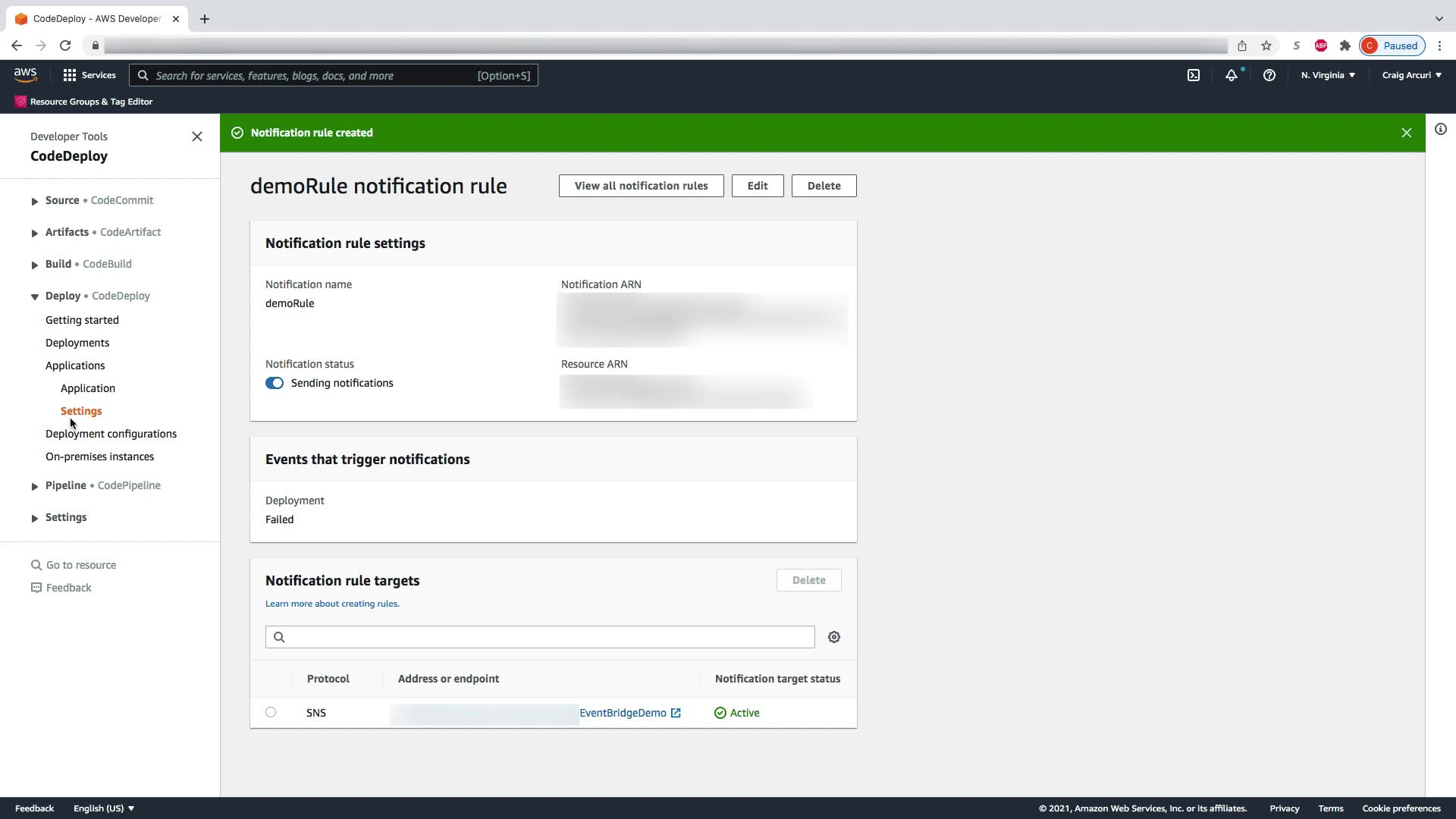Viewport: 1456px width, 819px height.
Task: Open the info panel icon at right edge
Action: tap(1440, 129)
